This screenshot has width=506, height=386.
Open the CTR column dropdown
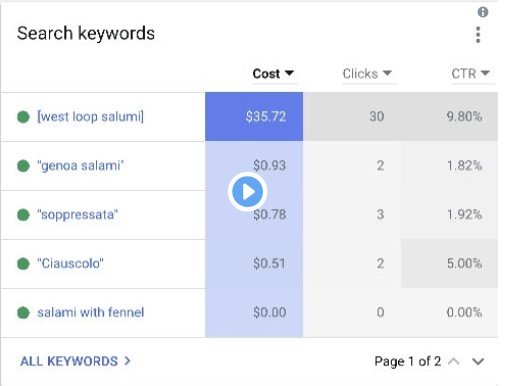click(471, 74)
